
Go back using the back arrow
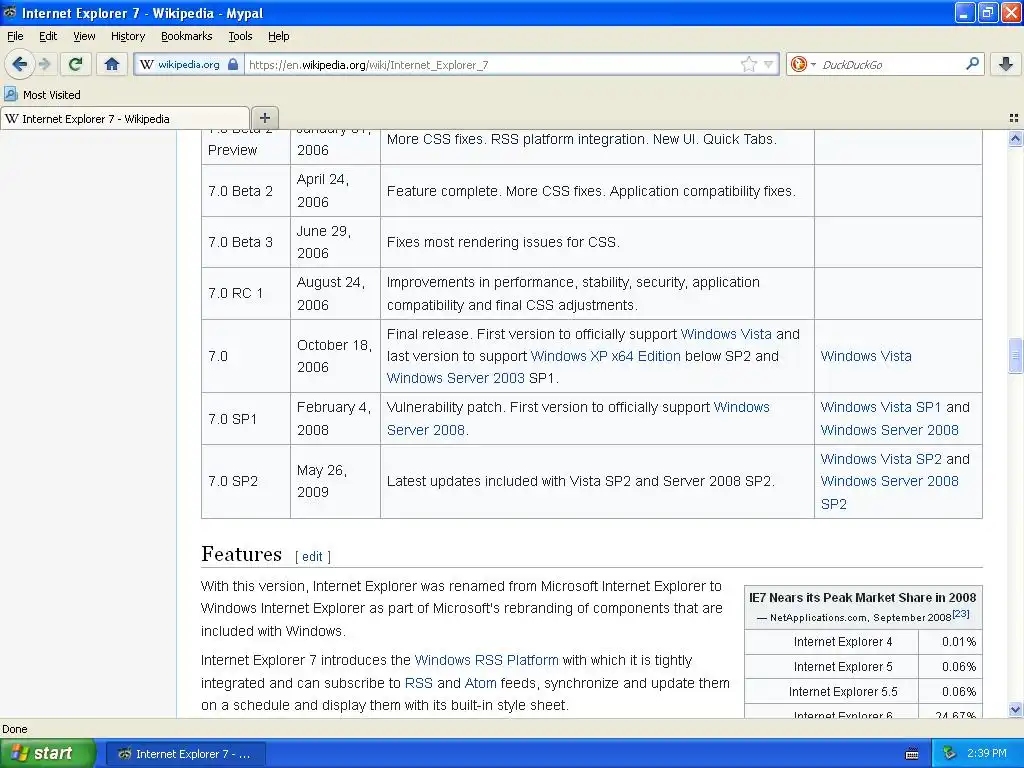(x=19, y=64)
